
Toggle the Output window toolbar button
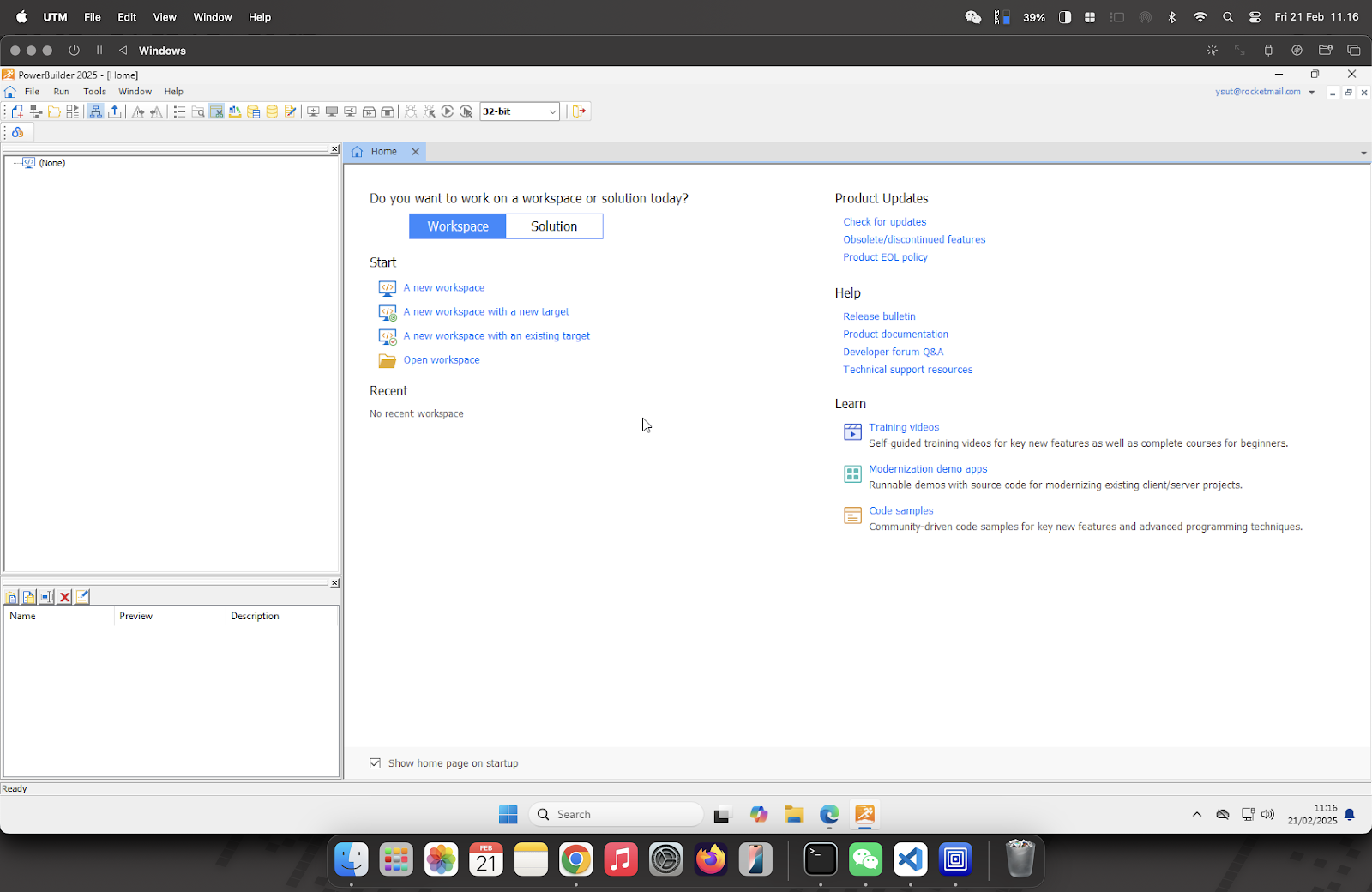coord(114,111)
